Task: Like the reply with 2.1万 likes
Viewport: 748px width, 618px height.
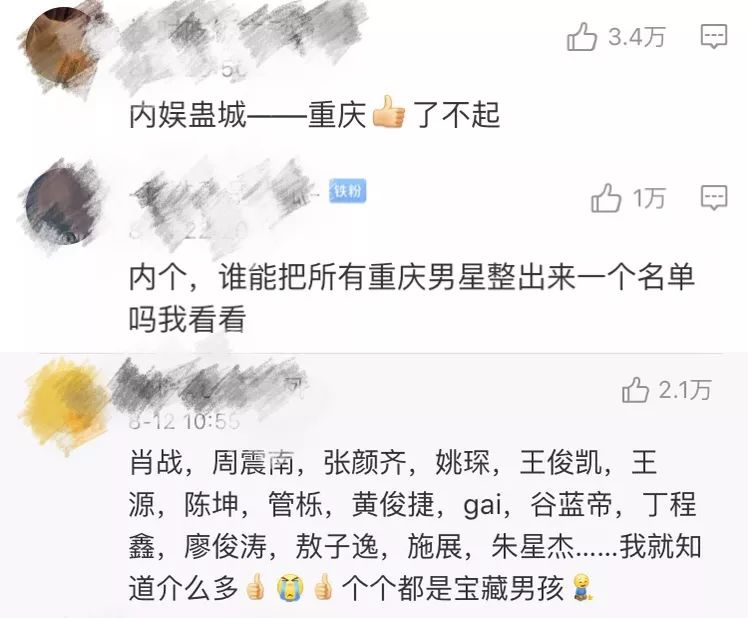Action: point(635,390)
